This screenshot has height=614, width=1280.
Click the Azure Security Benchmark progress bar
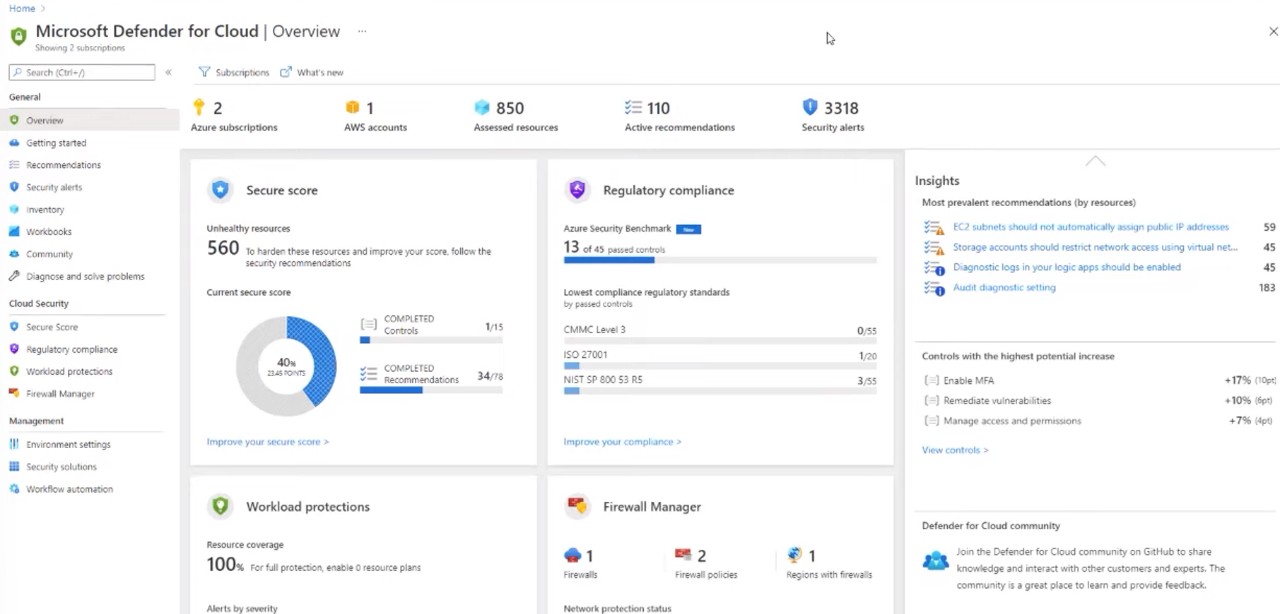tap(719, 260)
